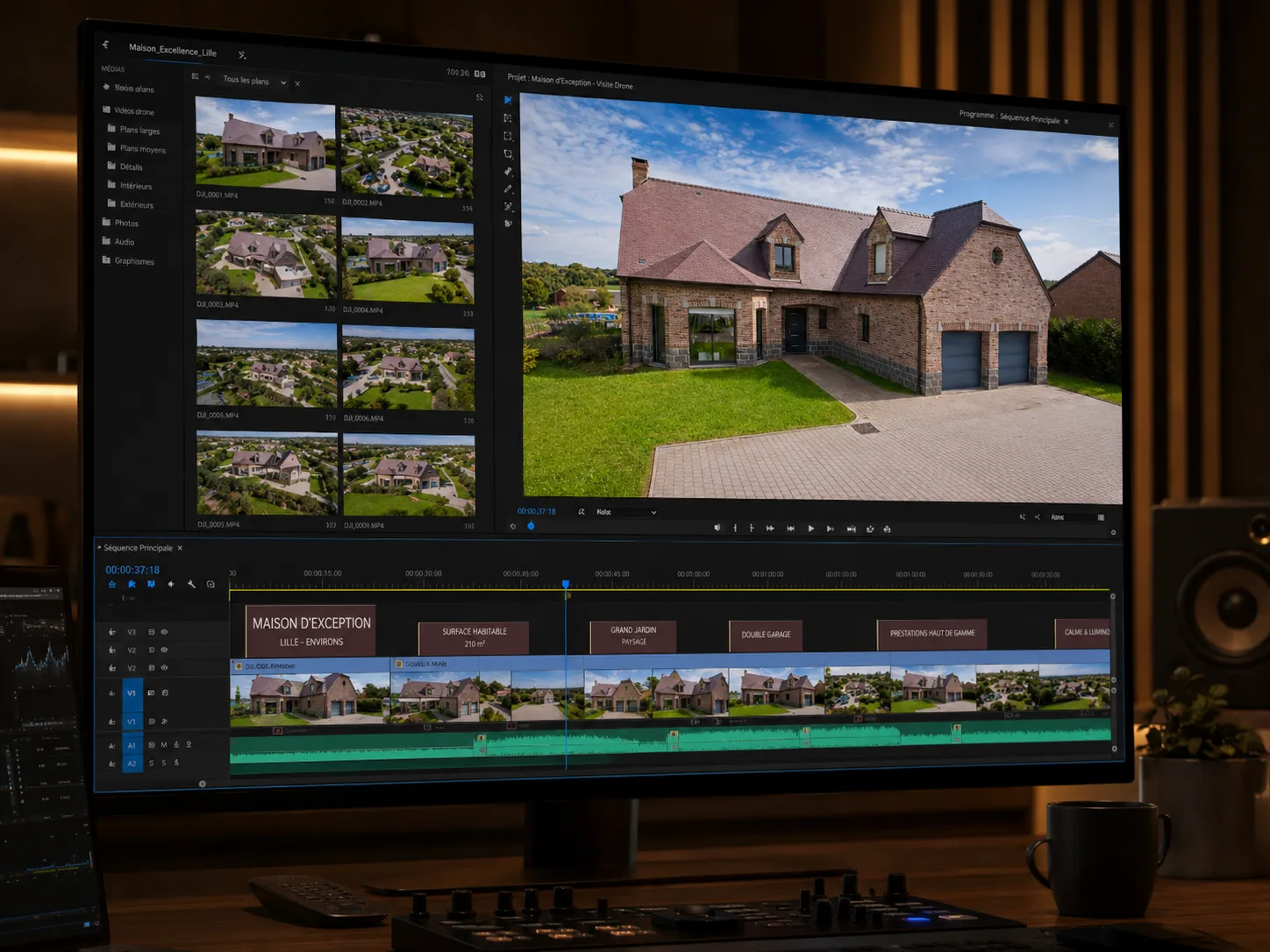1270x952 pixels.
Task: Select the DJI_0004.MP4 thumbnail
Action: click(408, 261)
